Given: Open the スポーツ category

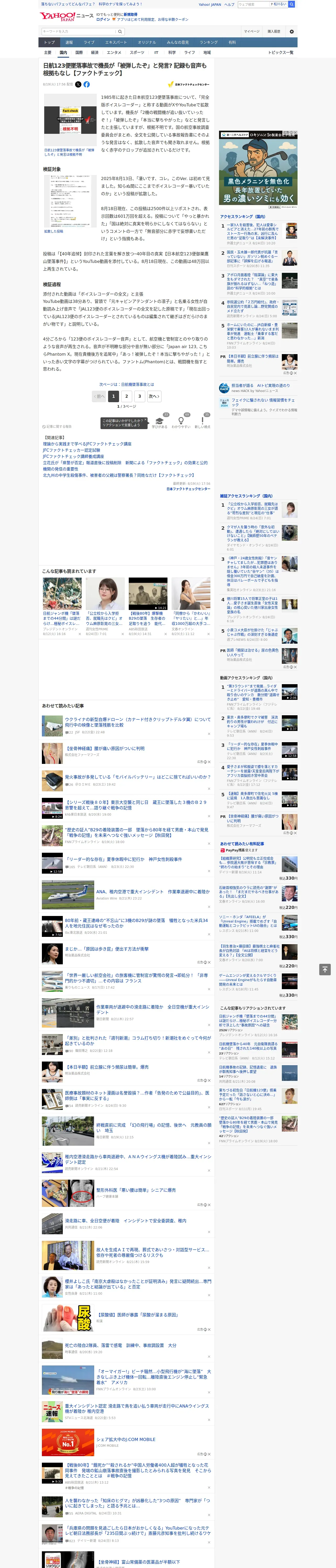Looking at the screenshot, I should click(137, 52).
